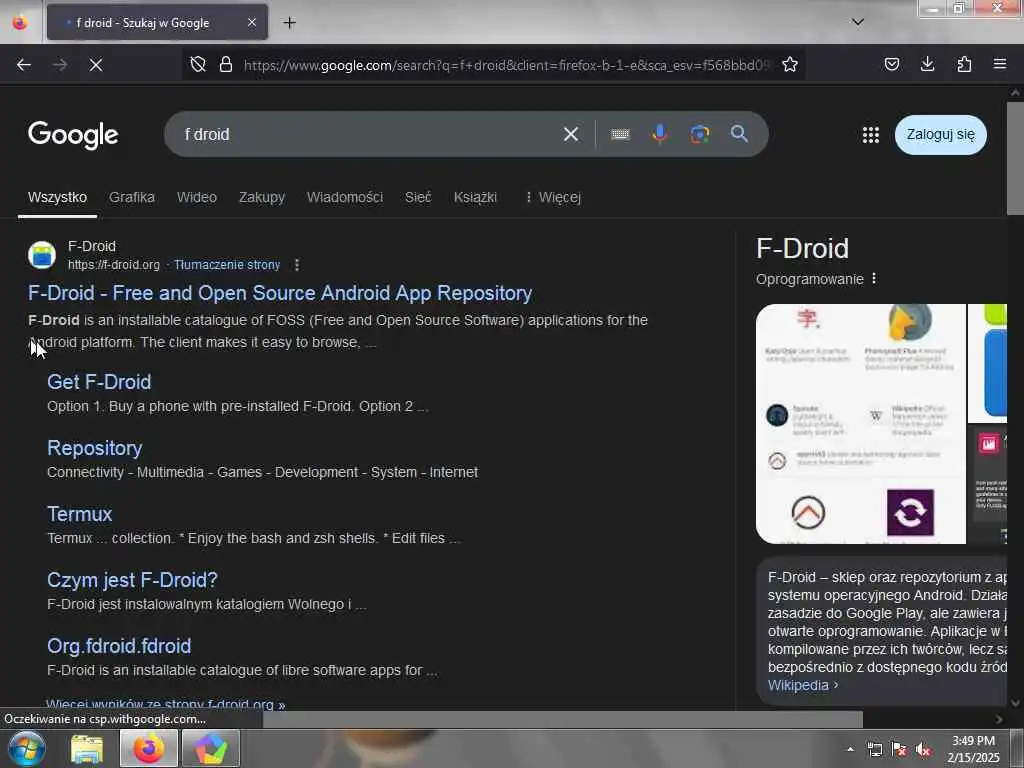Screen dimensions: 1024x768
Task: Switch to the Wideo tab
Action: (x=197, y=197)
